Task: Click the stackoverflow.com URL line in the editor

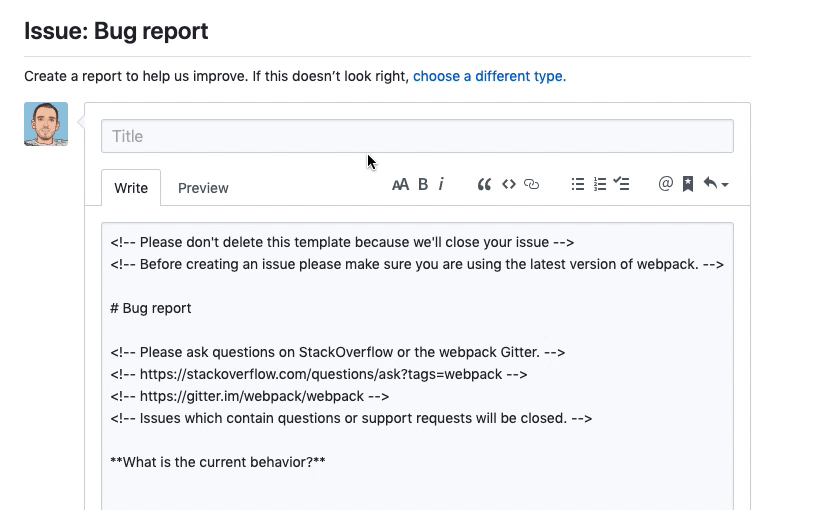Action: point(319,374)
